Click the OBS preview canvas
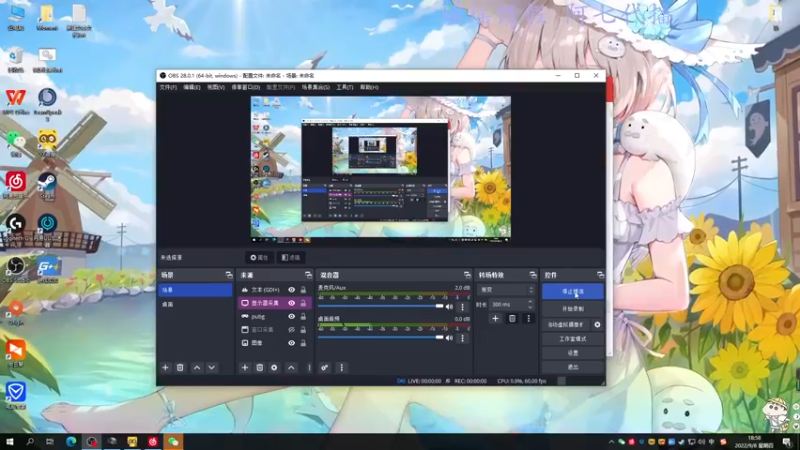 (381, 169)
